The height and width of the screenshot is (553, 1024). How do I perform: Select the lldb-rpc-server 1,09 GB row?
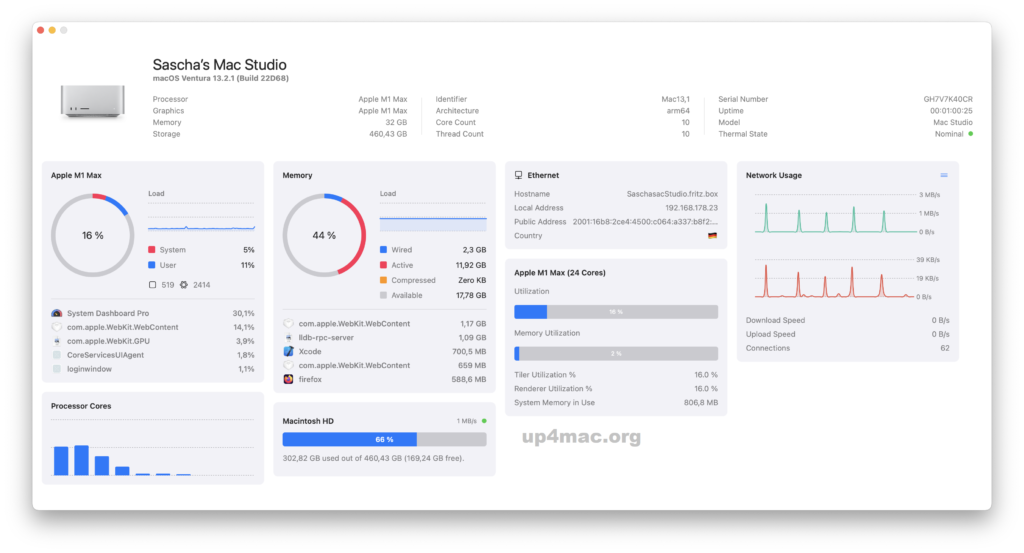[384, 338]
